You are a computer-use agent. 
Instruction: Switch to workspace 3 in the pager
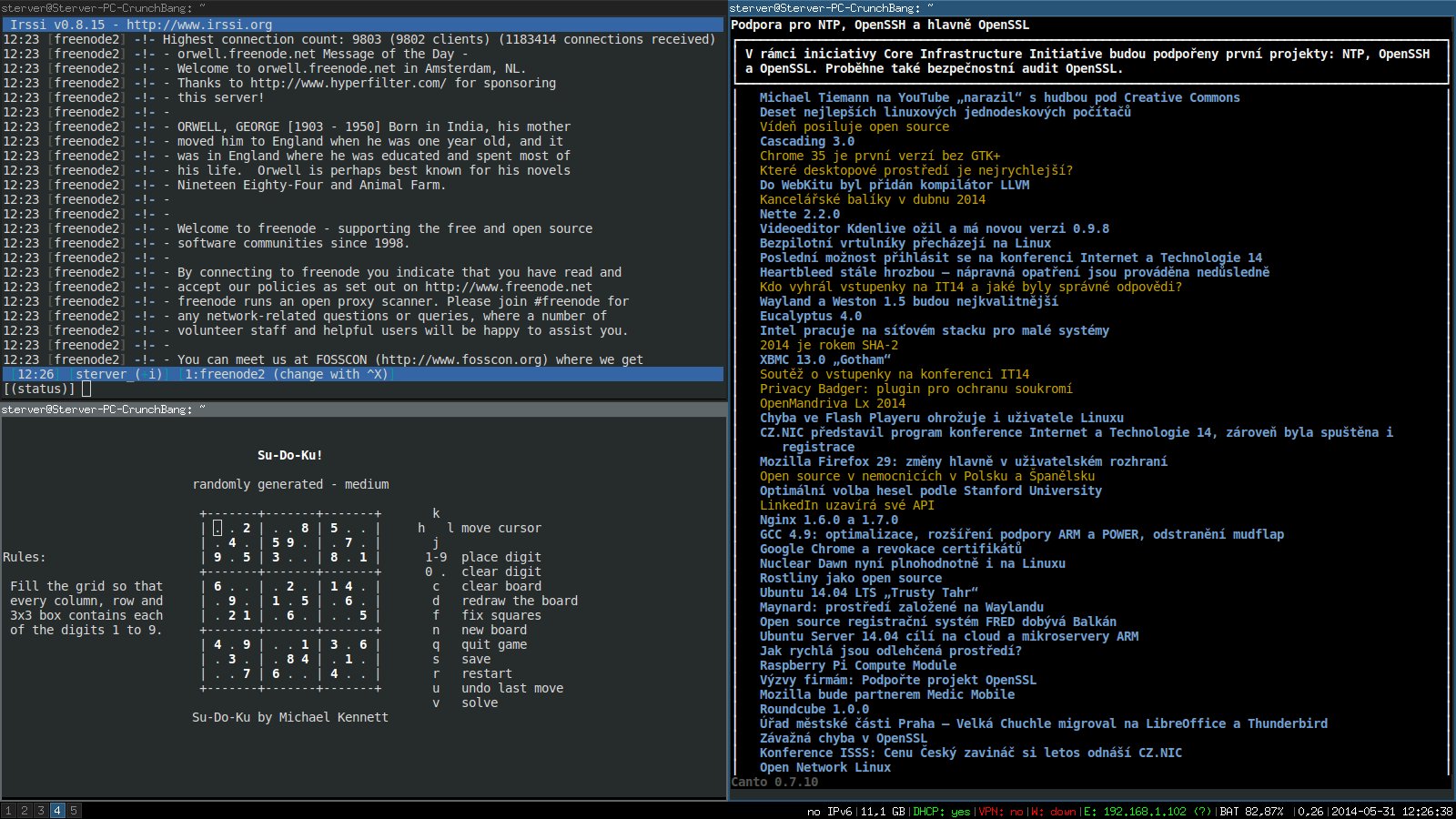pyautogui.click(x=41, y=810)
